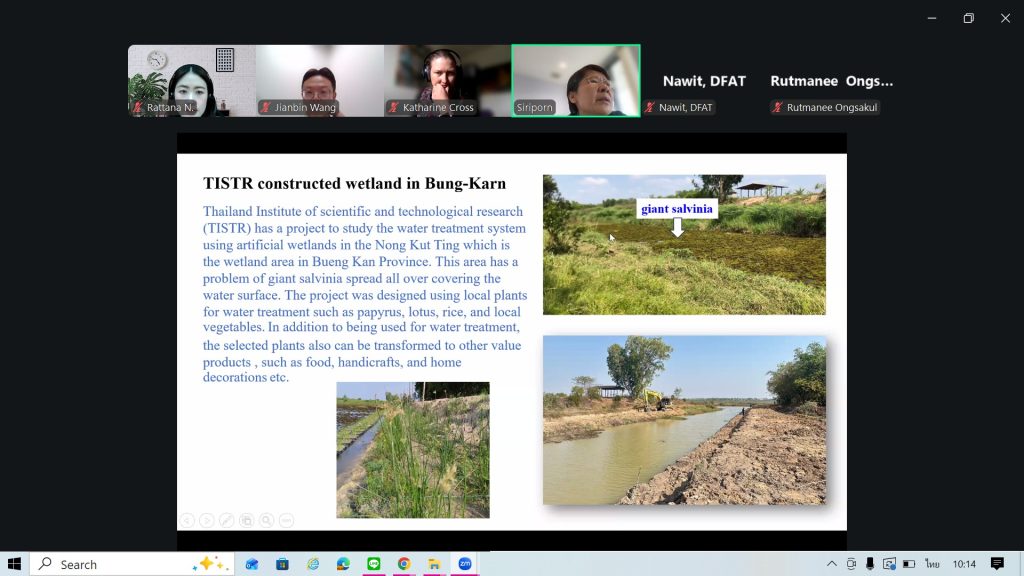The image size is (1024, 576).
Task: Open Microsoft Store from the taskbar
Action: (x=282, y=564)
